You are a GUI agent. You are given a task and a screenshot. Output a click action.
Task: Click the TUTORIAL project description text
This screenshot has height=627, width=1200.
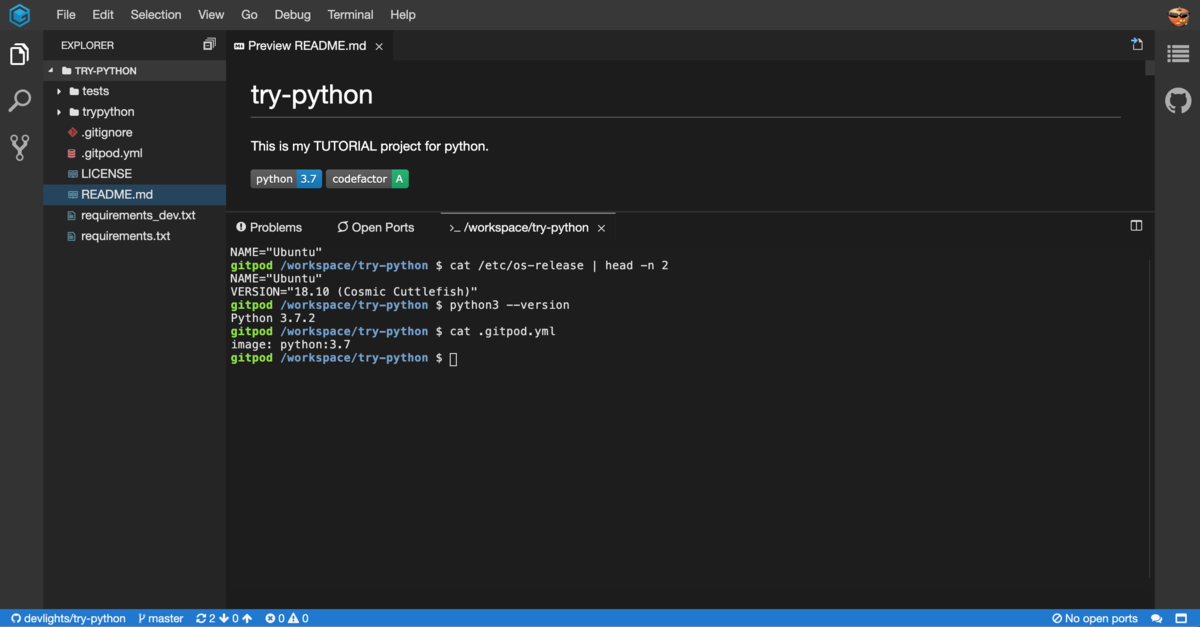(370, 146)
